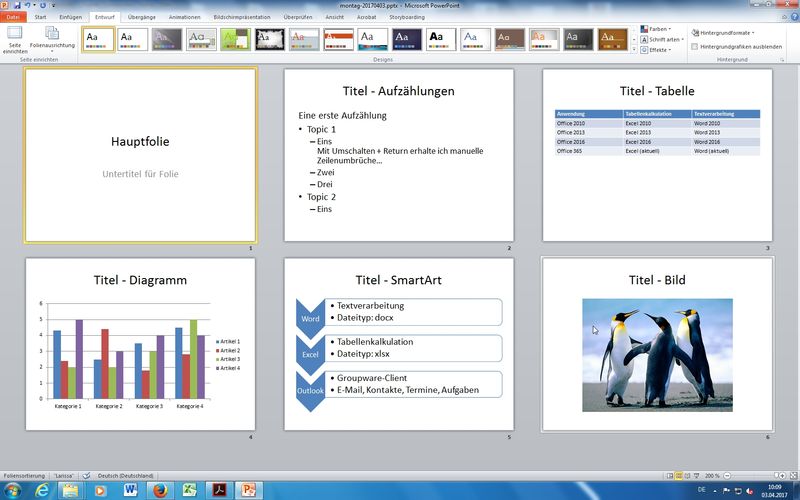Apply the teal-stripe design theme
Viewport: 800px width, 500px height.
pos(373,39)
